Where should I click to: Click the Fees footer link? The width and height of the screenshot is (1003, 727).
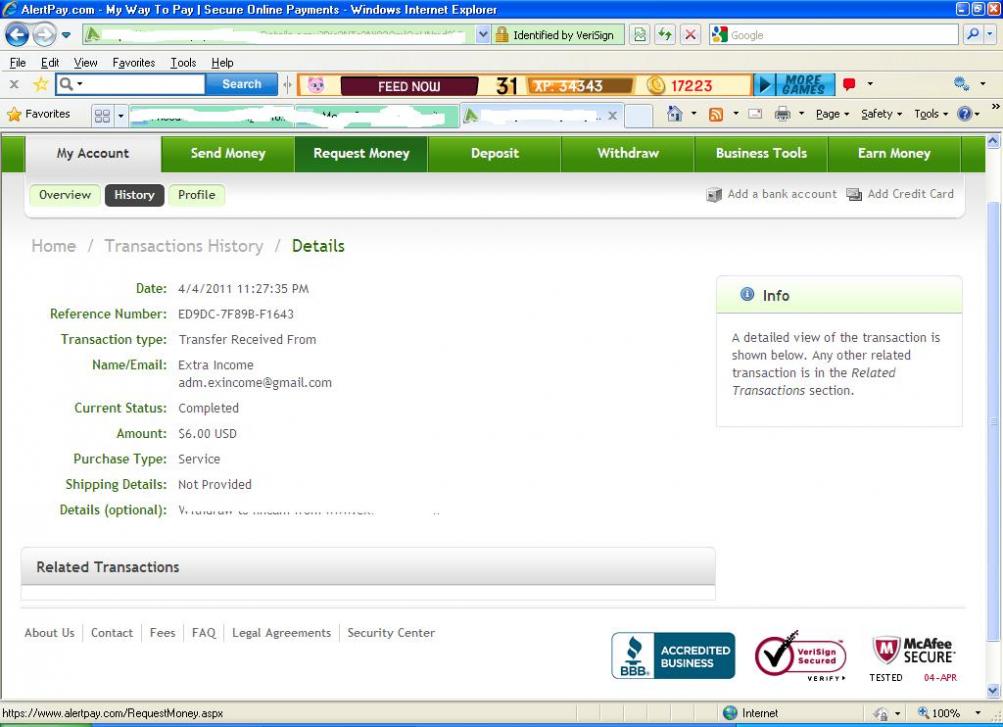[x=162, y=633]
